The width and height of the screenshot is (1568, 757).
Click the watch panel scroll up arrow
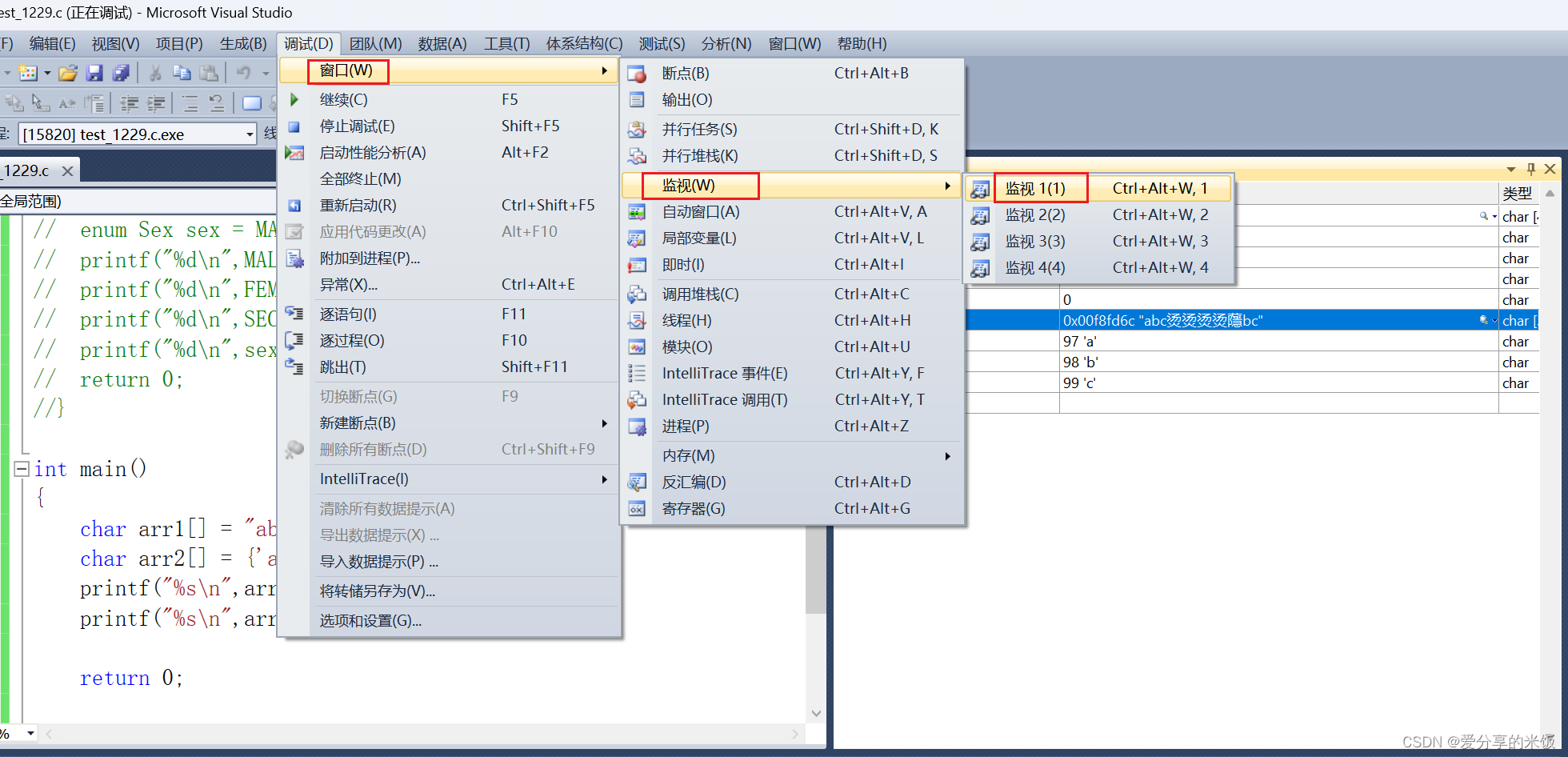(1550, 193)
